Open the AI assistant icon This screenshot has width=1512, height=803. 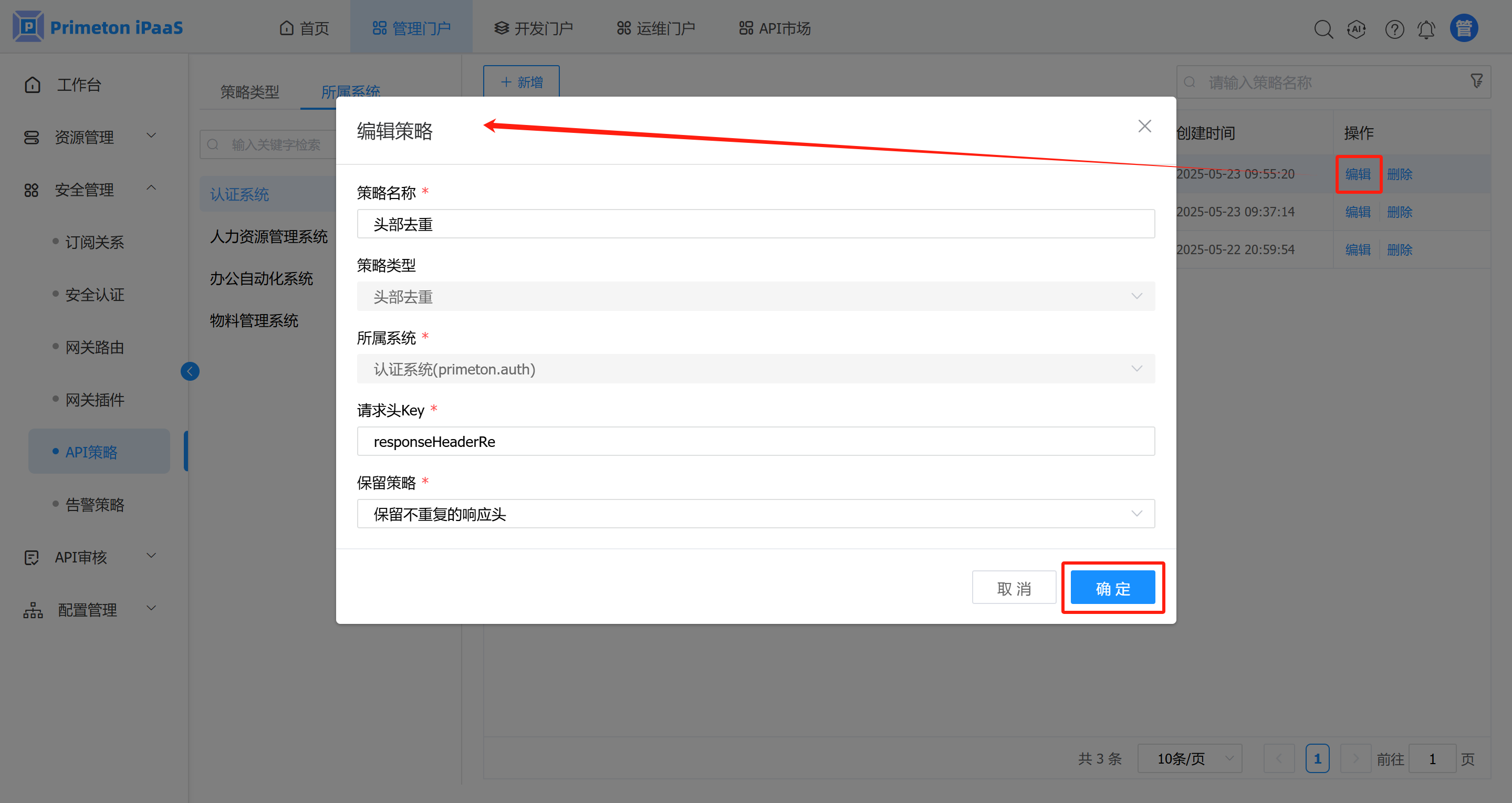(1357, 29)
